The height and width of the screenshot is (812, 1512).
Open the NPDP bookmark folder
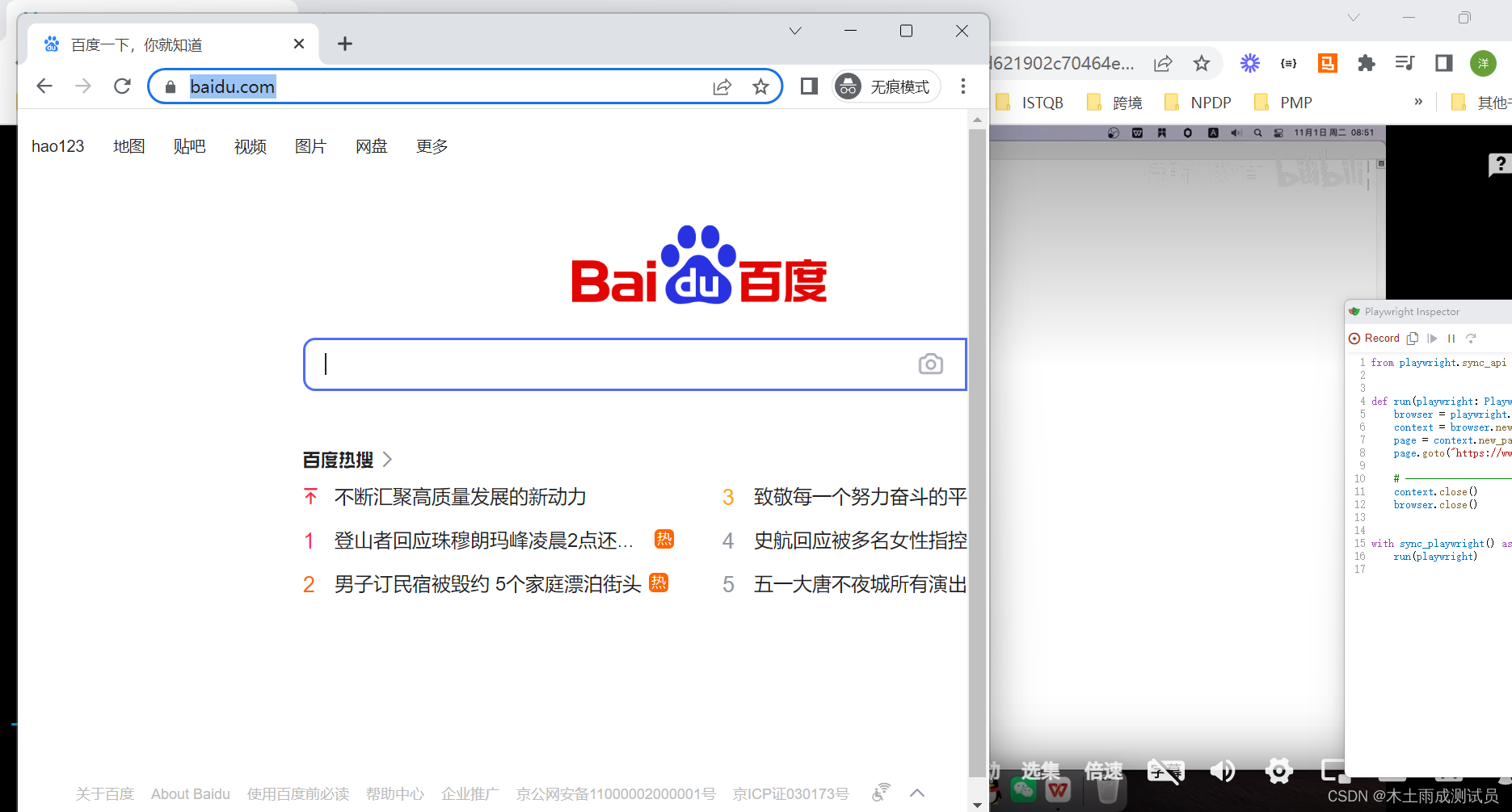[x=1198, y=103]
